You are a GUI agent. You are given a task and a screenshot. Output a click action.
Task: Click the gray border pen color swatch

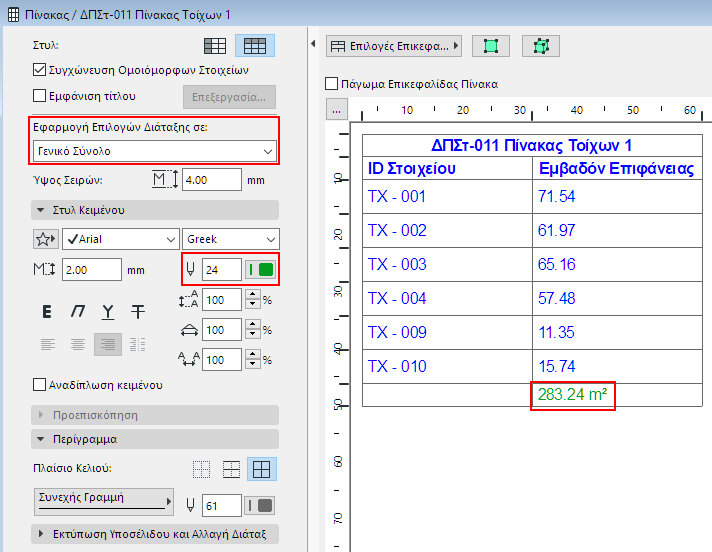click(260, 505)
